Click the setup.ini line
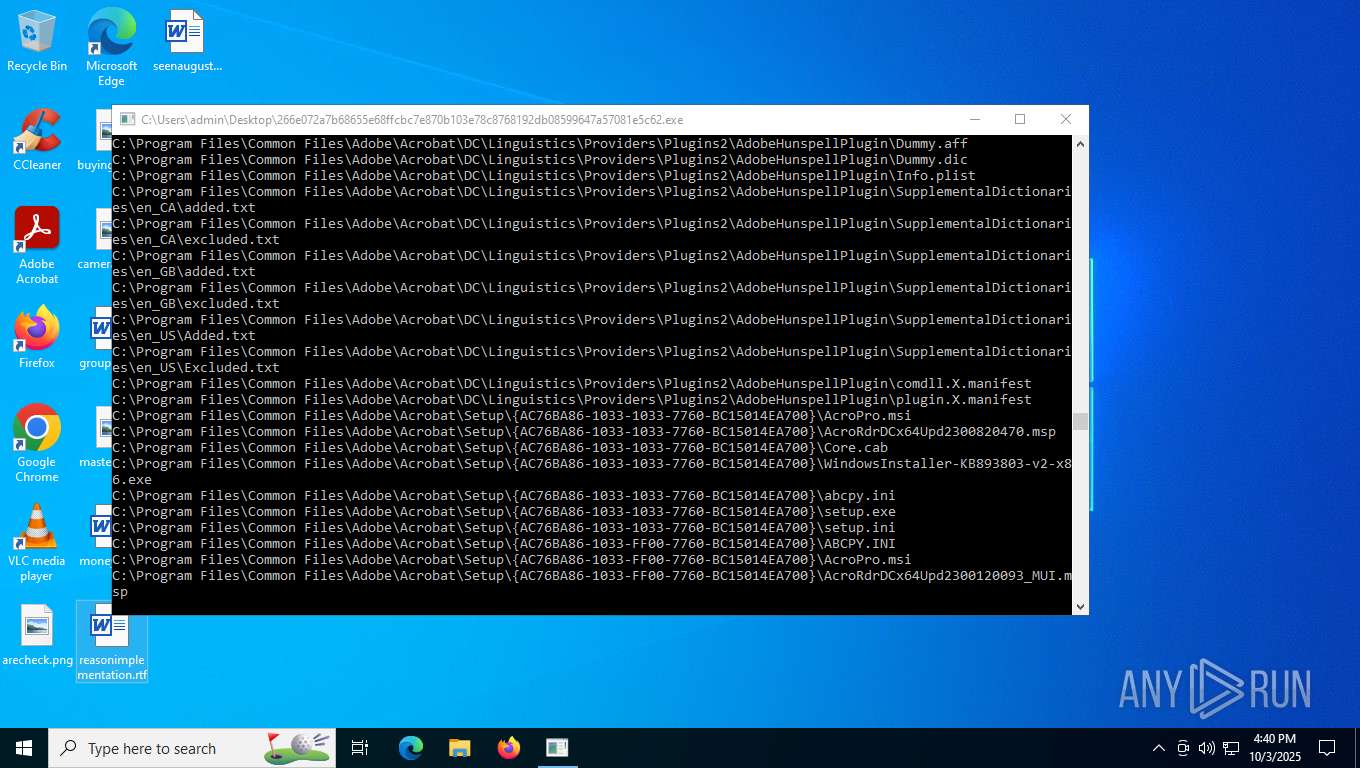The height and width of the screenshot is (768, 1360). click(x=504, y=528)
